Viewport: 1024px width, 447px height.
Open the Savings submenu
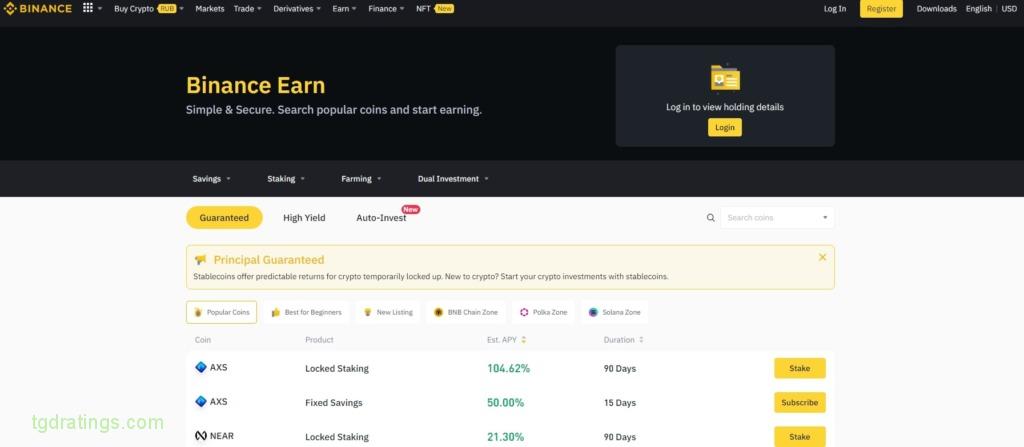212,178
